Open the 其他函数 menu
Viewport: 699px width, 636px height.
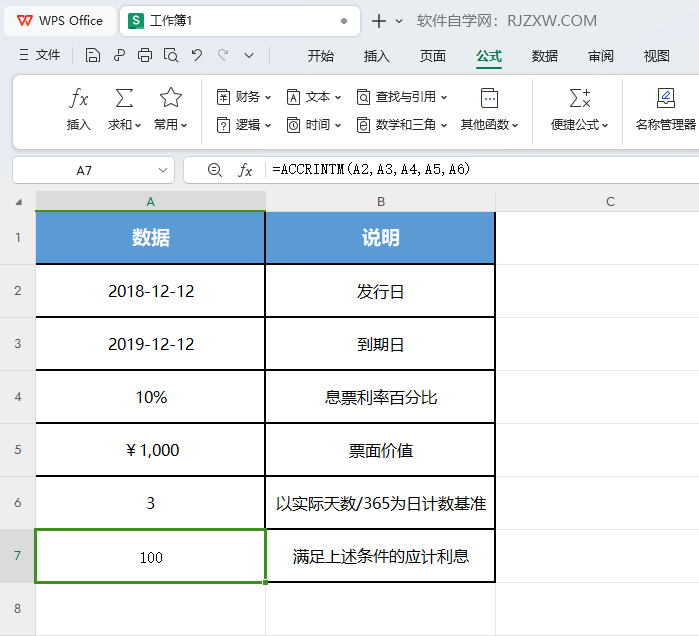click(489, 109)
